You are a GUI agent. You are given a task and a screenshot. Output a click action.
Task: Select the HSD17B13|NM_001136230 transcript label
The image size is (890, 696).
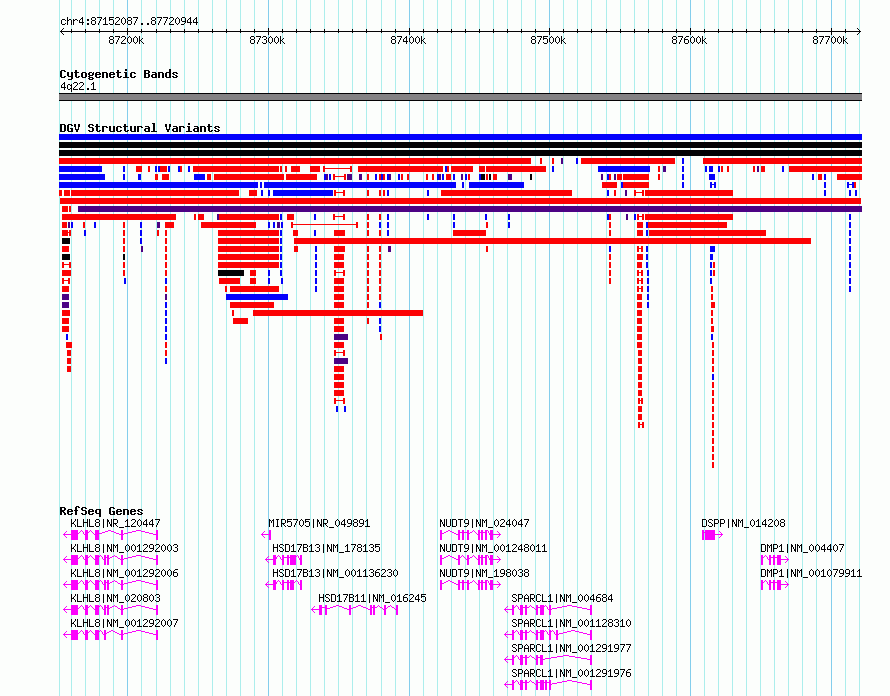(x=335, y=573)
